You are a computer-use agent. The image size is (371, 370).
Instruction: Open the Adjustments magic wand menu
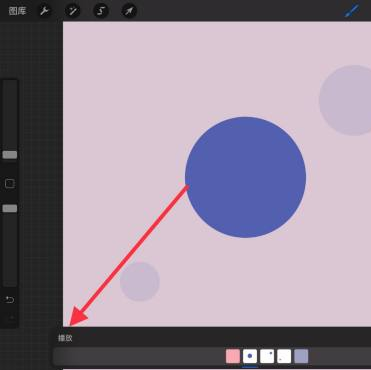pos(72,11)
